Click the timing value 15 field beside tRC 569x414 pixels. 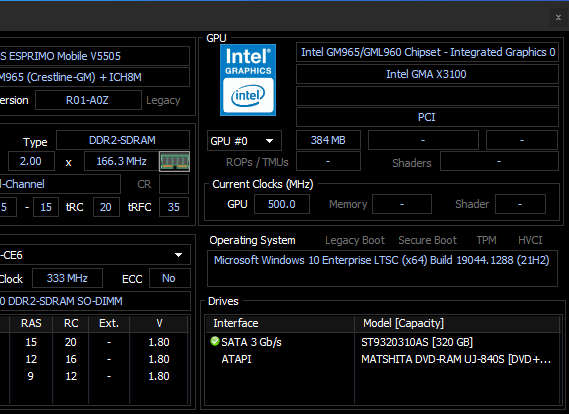tap(46, 207)
